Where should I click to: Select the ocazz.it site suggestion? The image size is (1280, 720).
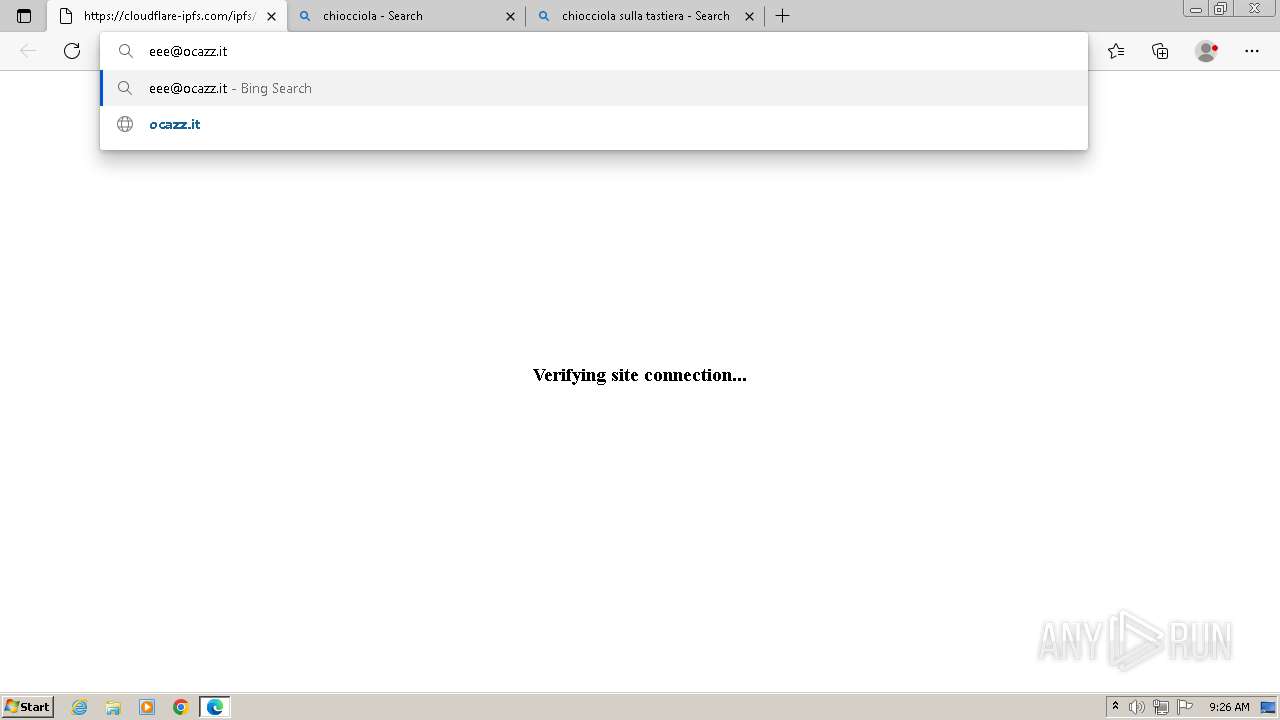point(594,124)
